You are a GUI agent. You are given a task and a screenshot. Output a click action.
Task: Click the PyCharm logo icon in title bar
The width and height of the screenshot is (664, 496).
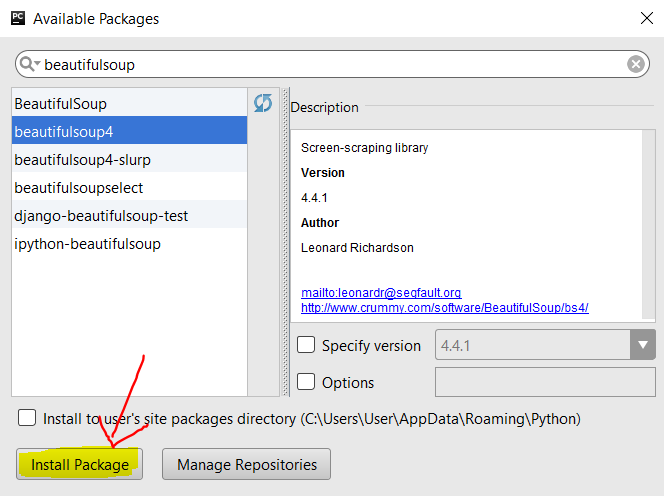click(18, 18)
